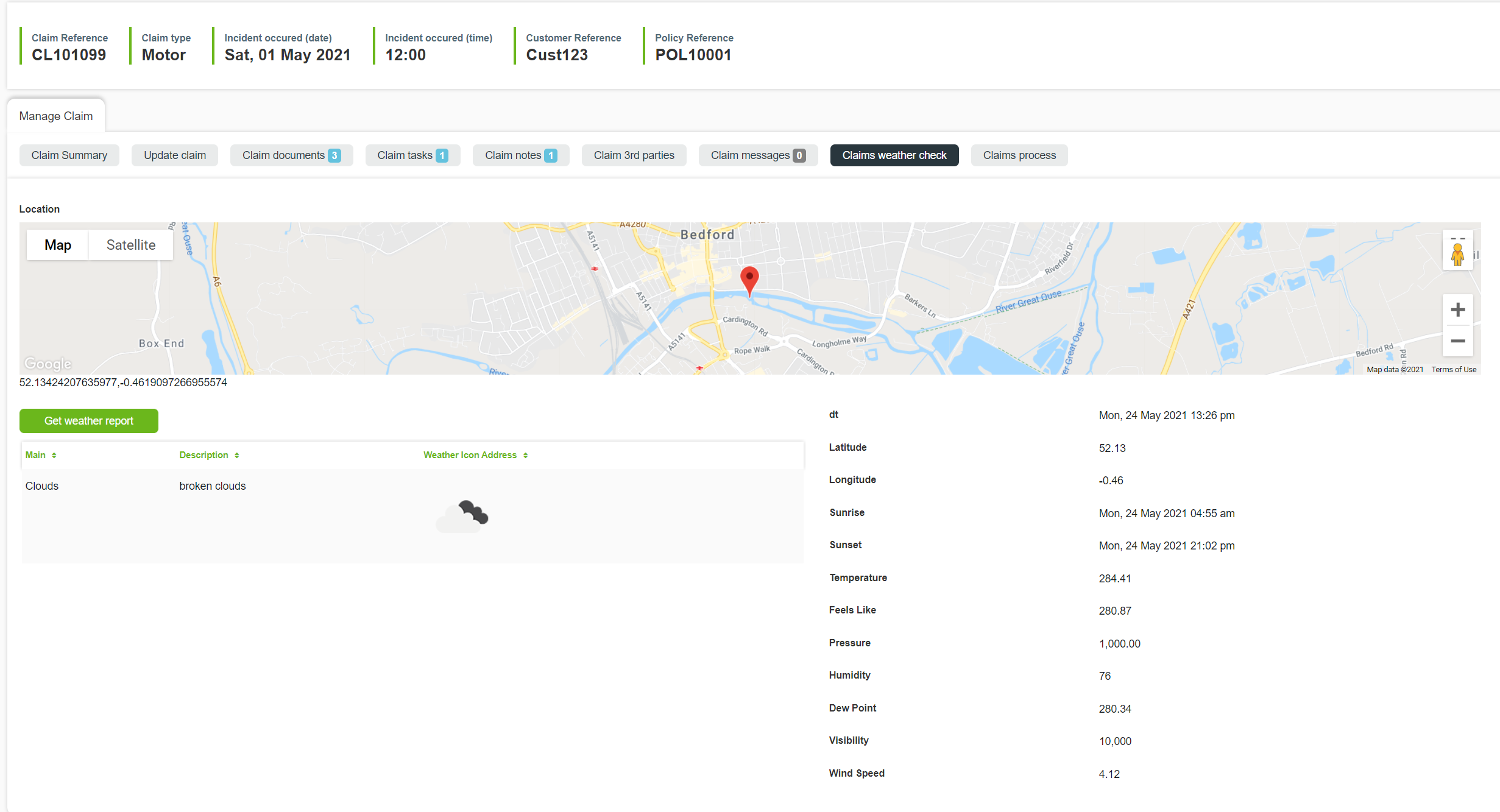Open the Claim tasks section
Viewport: 1500px width, 812px height.
pos(412,155)
